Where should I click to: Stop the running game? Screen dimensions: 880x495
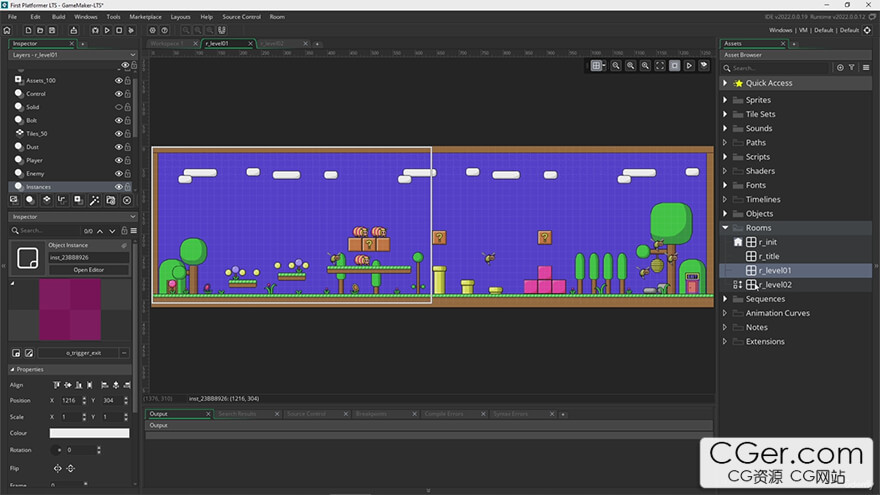coord(119,30)
